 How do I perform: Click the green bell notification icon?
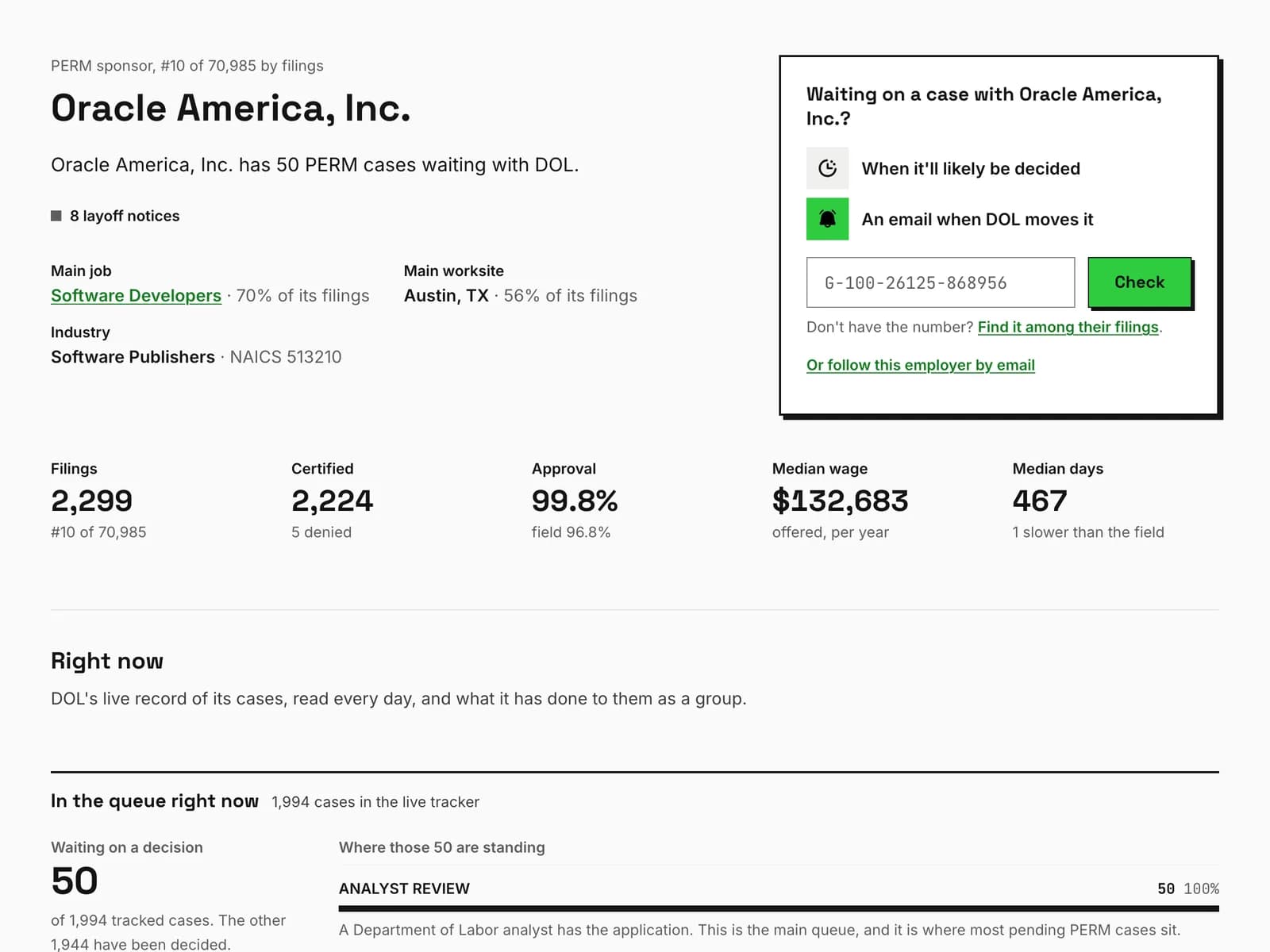[x=827, y=219]
